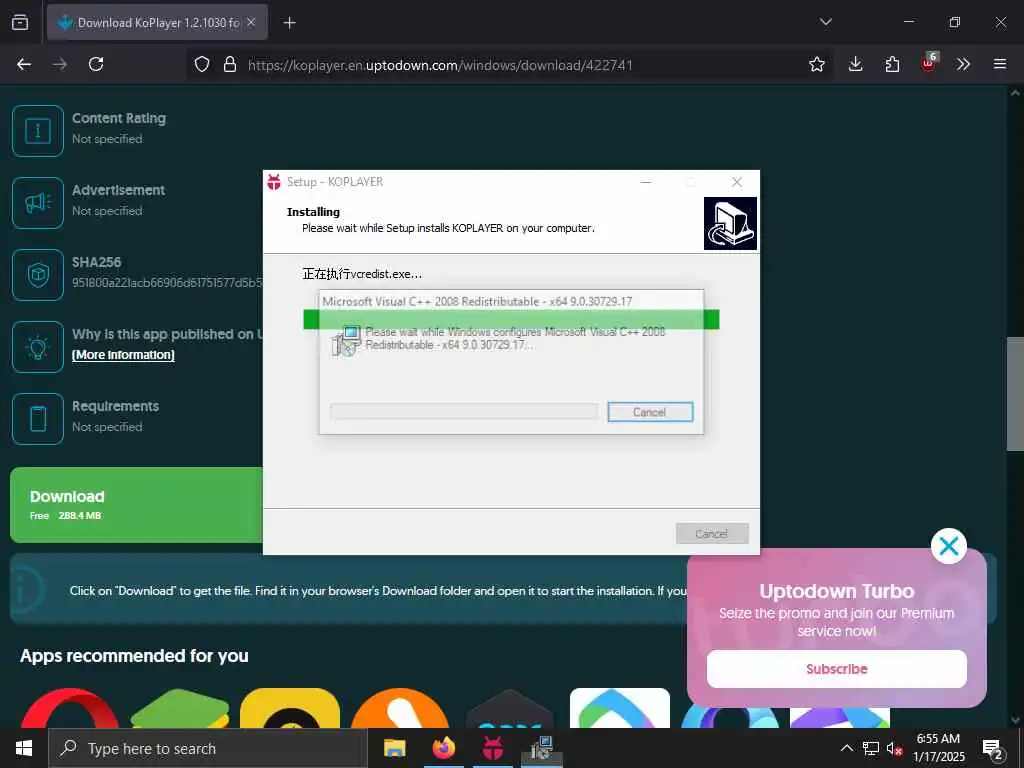Open the green BlueStacks recommended app thumbnail

[x=180, y=709]
